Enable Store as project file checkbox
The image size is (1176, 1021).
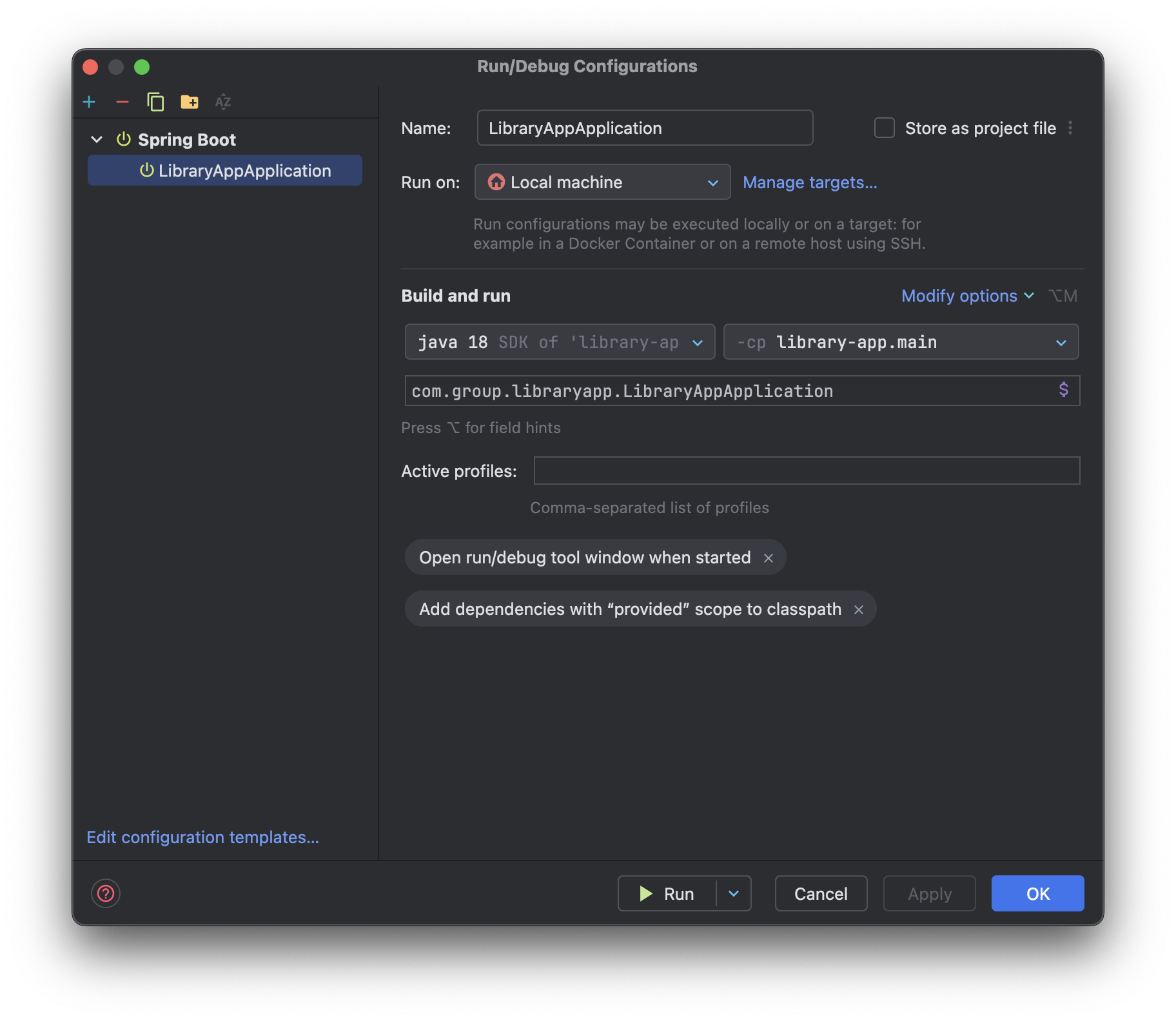(x=885, y=128)
